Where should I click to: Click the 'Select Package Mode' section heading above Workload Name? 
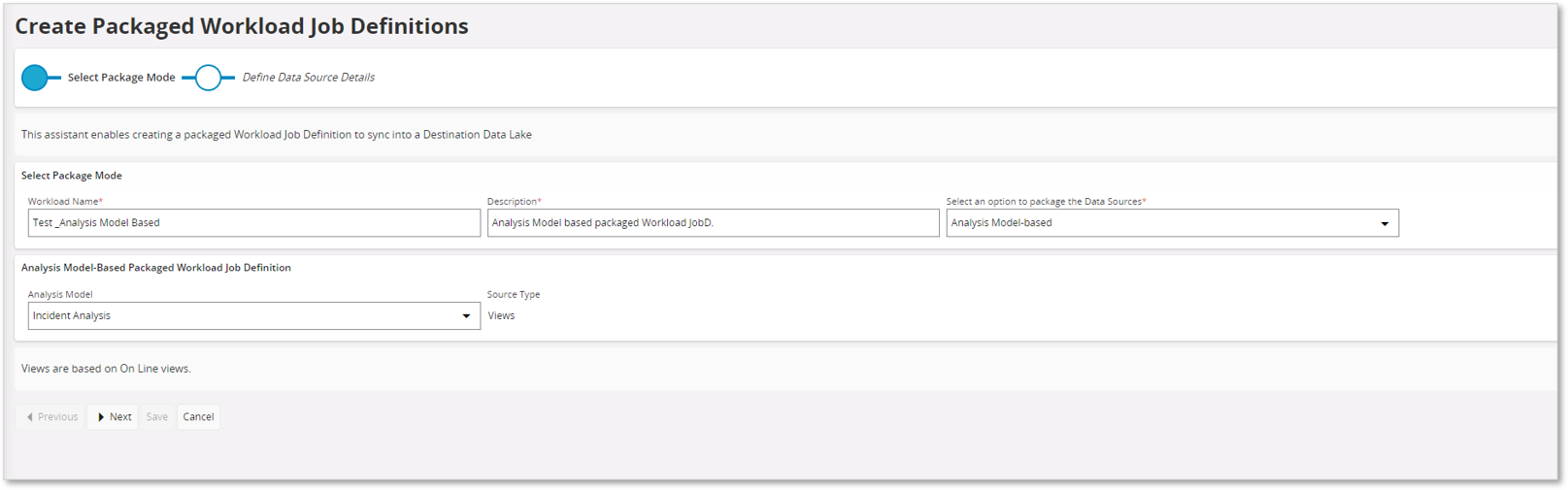(72, 176)
